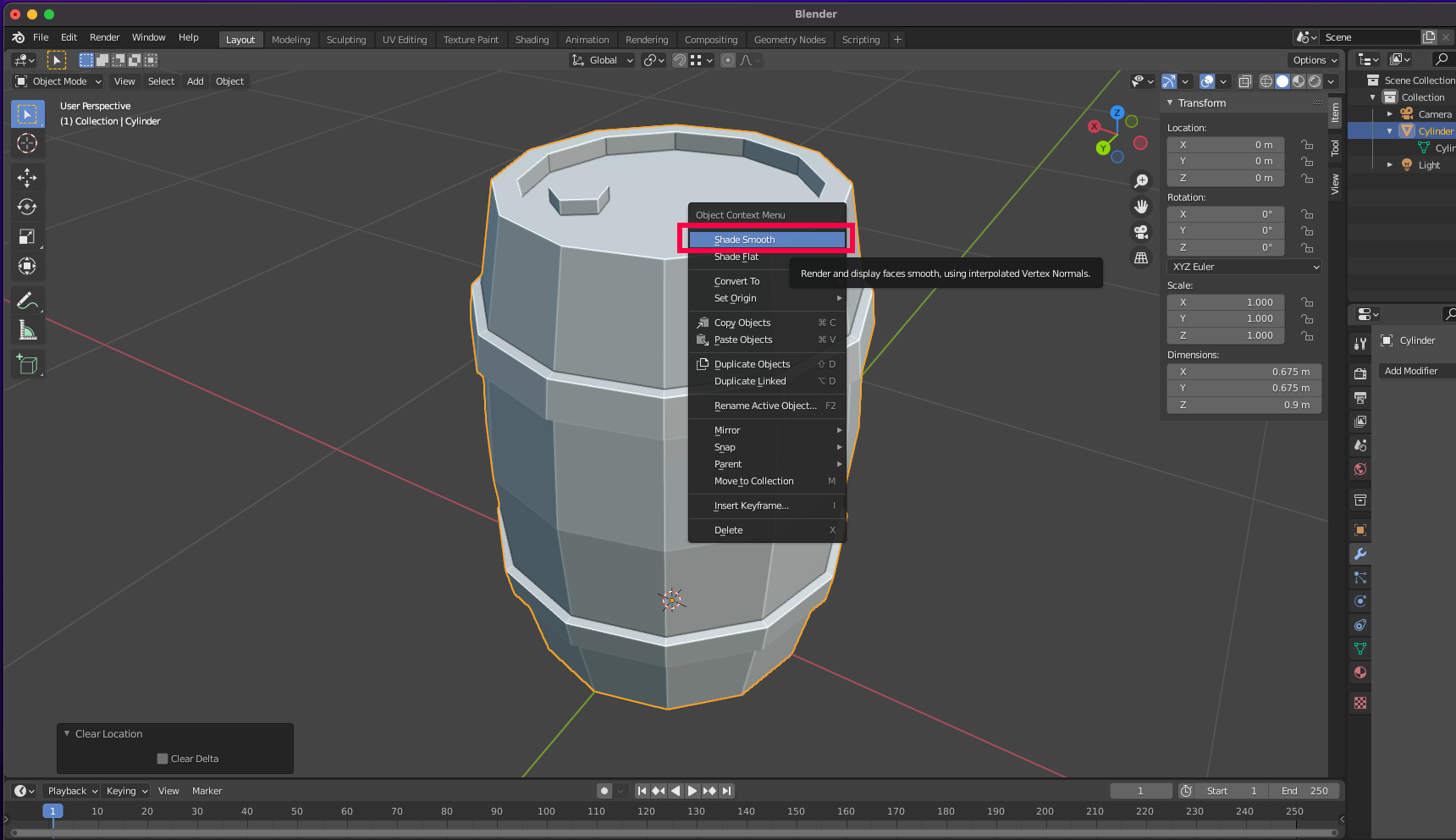Select the Rotate tool
The height and width of the screenshot is (840, 1456).
(27, 207)
